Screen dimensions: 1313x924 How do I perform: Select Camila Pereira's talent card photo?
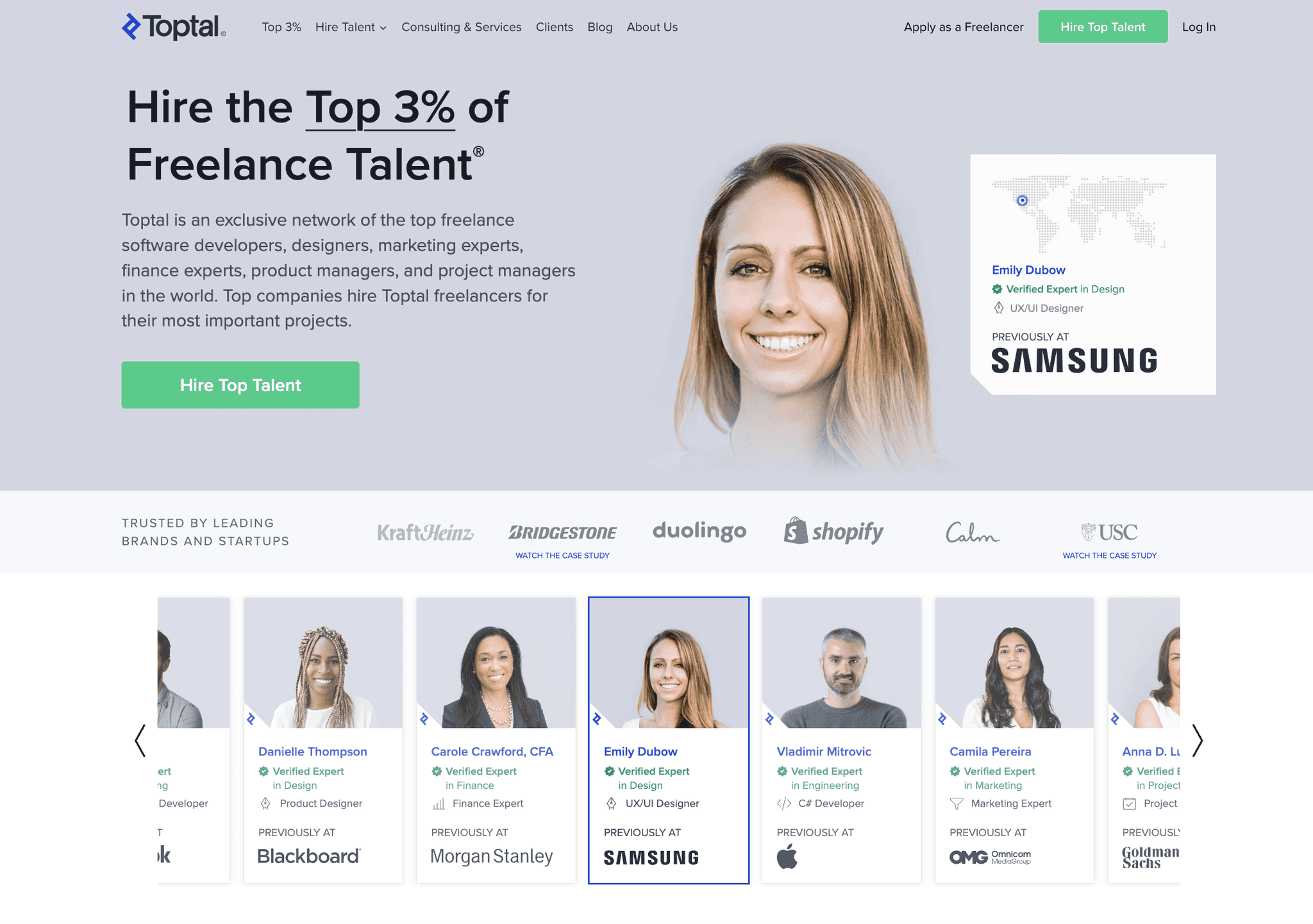[1014, 663]
